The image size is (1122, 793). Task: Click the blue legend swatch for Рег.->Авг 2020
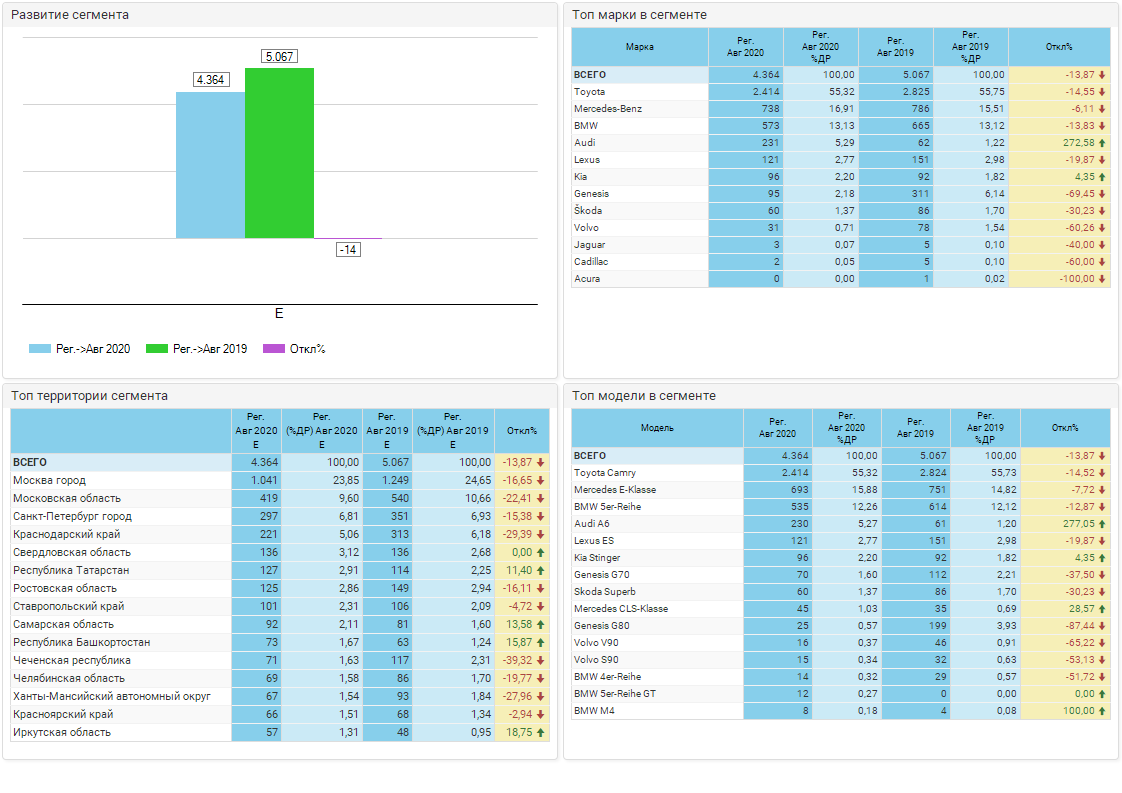[39, 349]
